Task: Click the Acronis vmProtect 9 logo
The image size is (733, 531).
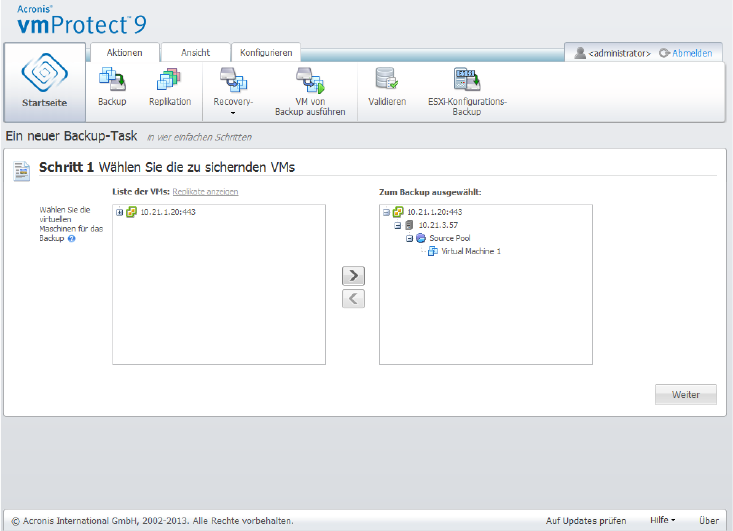Action: point(81,20)
